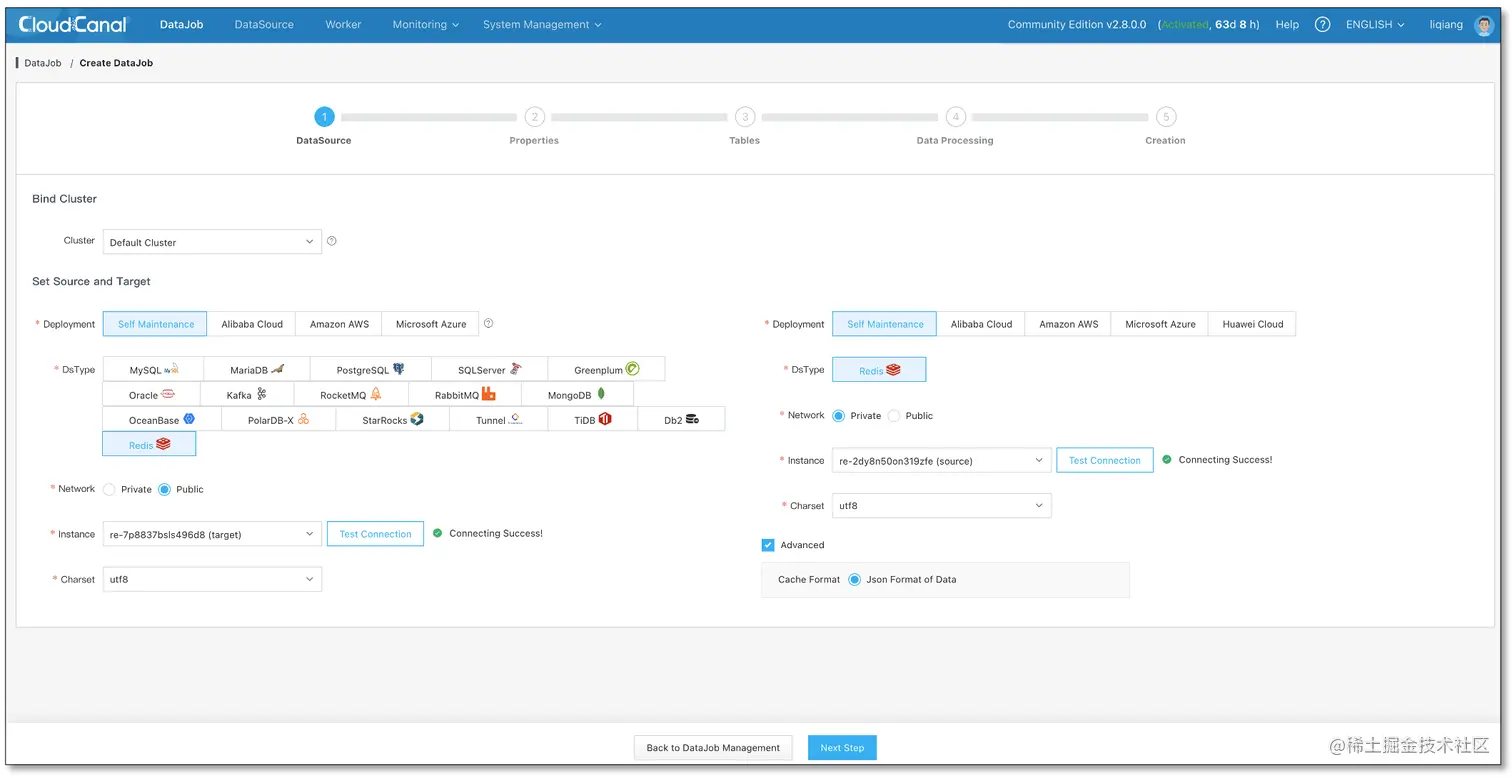
Task: Click the info icon after Microsoft Azure source deployment
Action: 488,323
